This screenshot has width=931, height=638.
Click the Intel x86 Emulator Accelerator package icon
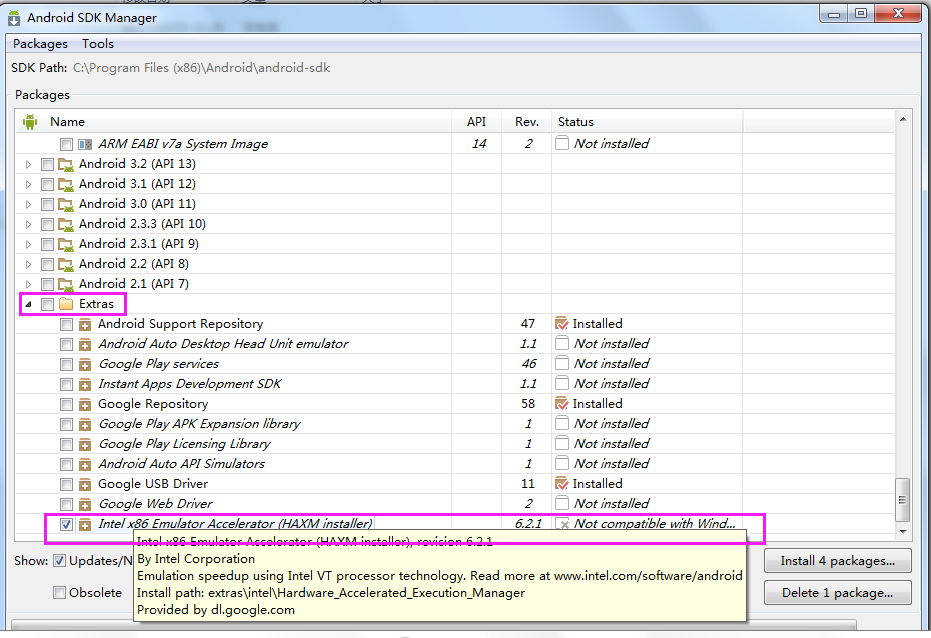[85, 525]
